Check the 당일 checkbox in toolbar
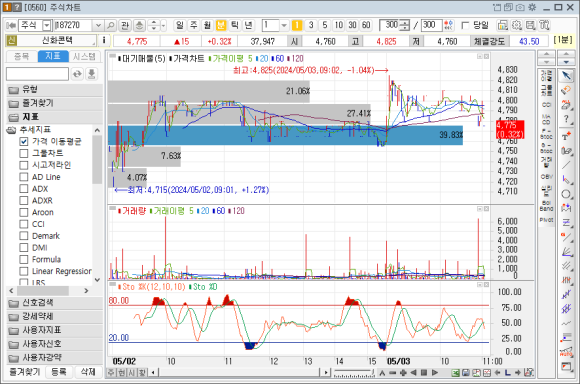The height and width of the screenshot is (384, 580). coord(465,26)
